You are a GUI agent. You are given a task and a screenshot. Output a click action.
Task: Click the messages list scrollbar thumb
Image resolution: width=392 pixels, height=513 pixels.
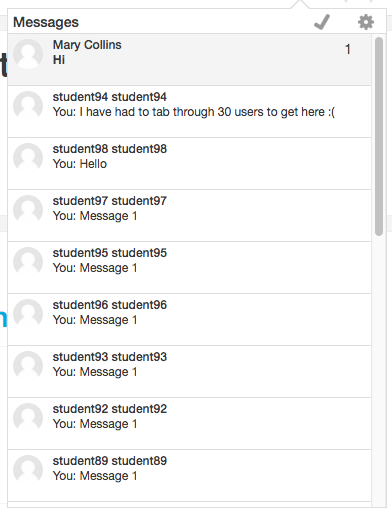(379, 137)
